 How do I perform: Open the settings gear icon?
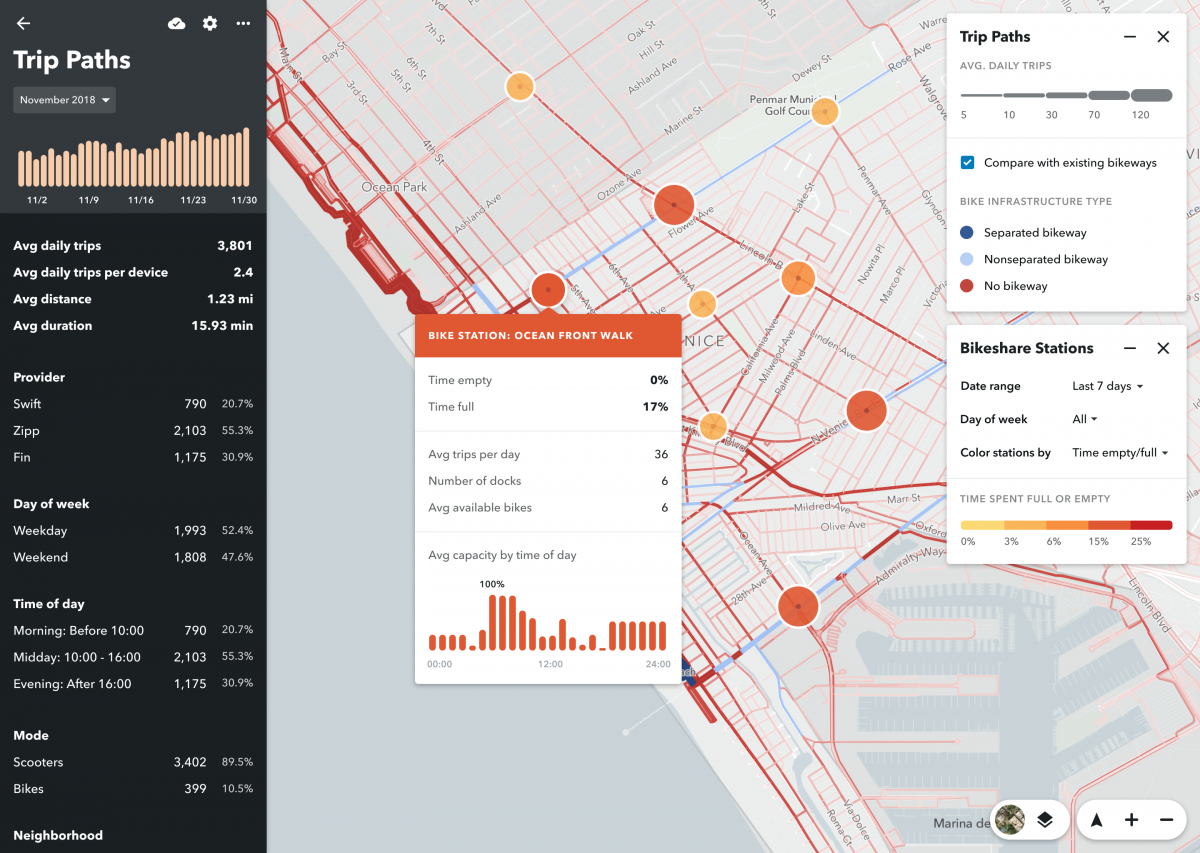[209, 23]
